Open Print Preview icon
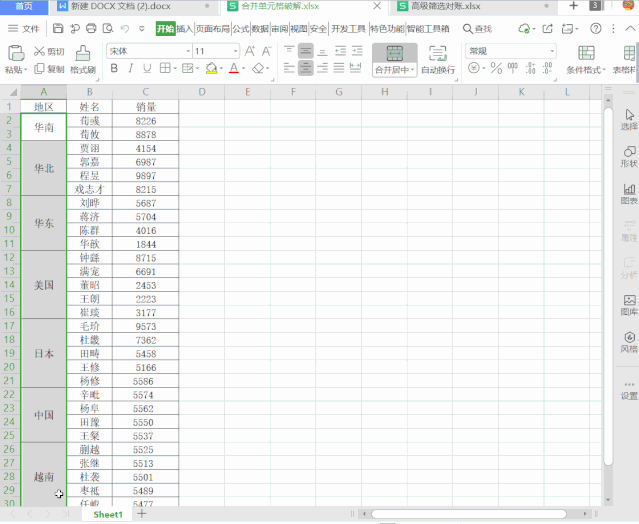Image resolution: width=639 pixels, height=524 pixels. pos(108,29)
